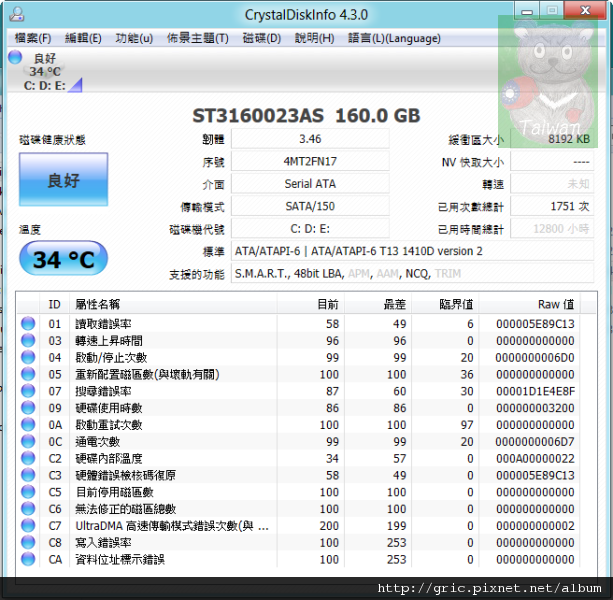Viewport: 613px width, 600px height.
Task: Click raw value 000A00000022
Action: pos(535,459)
